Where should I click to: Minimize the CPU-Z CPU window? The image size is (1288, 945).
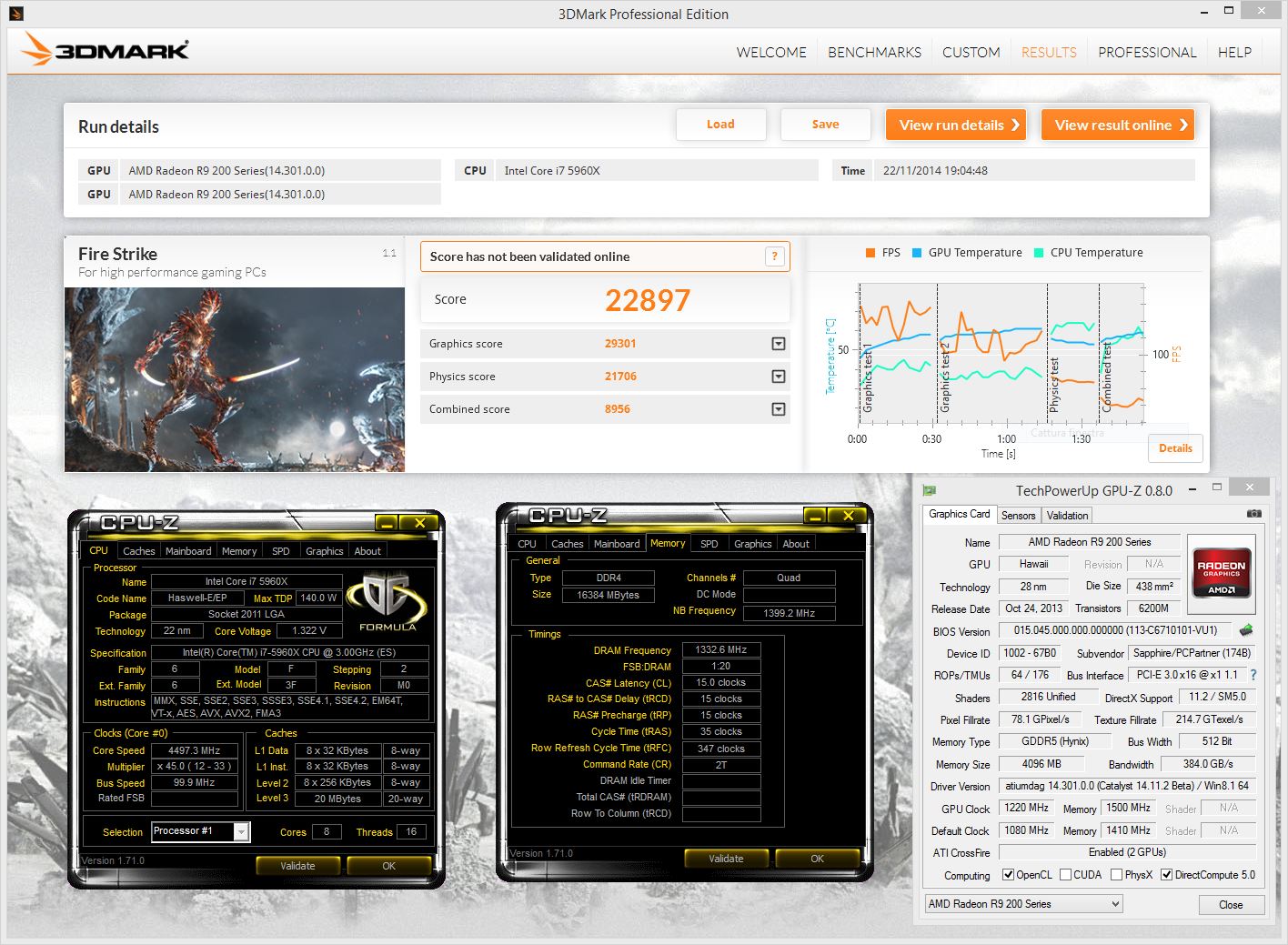[x=386, y=523]
